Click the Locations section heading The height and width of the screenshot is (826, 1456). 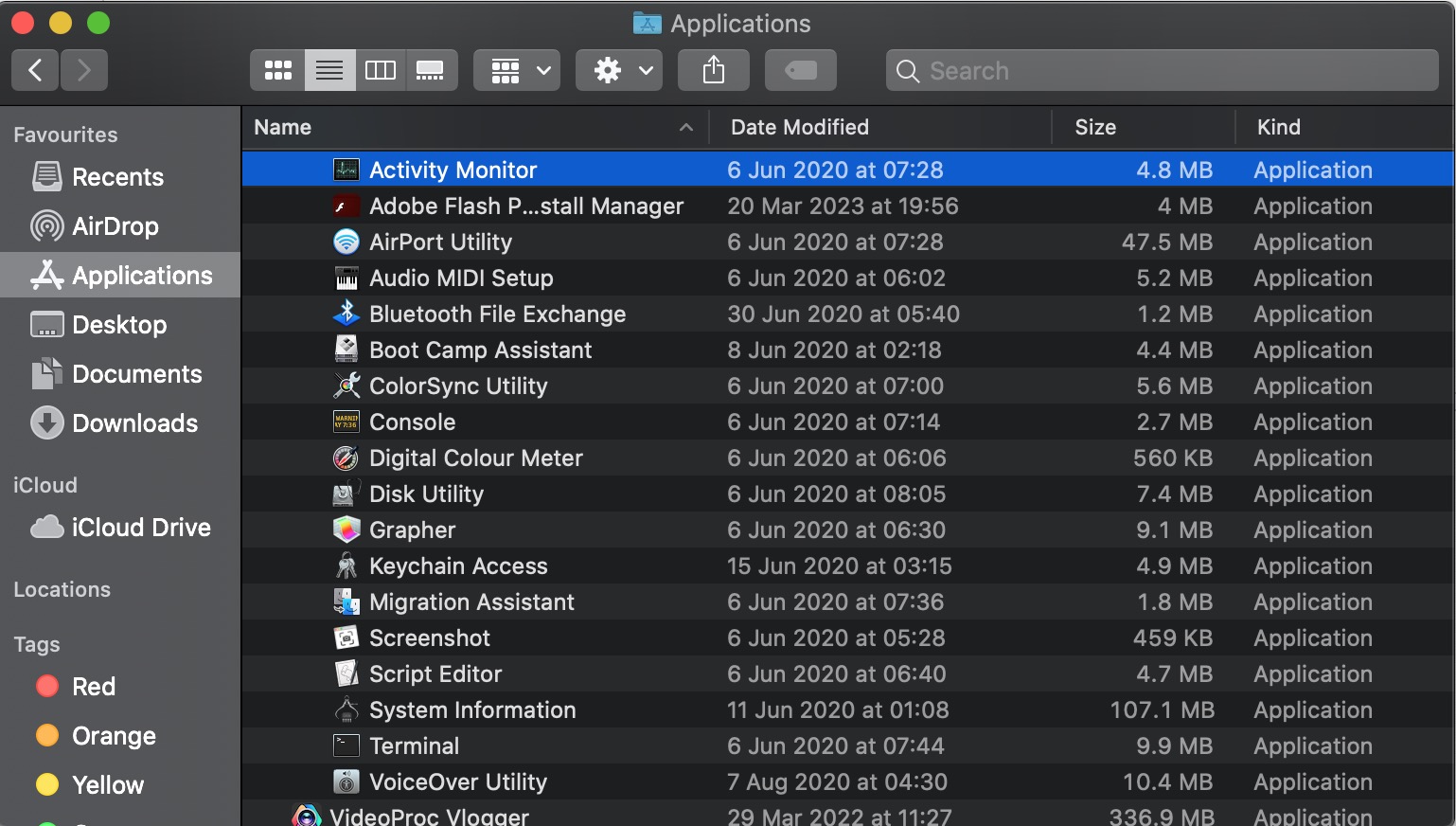click(x=62, y=589)
